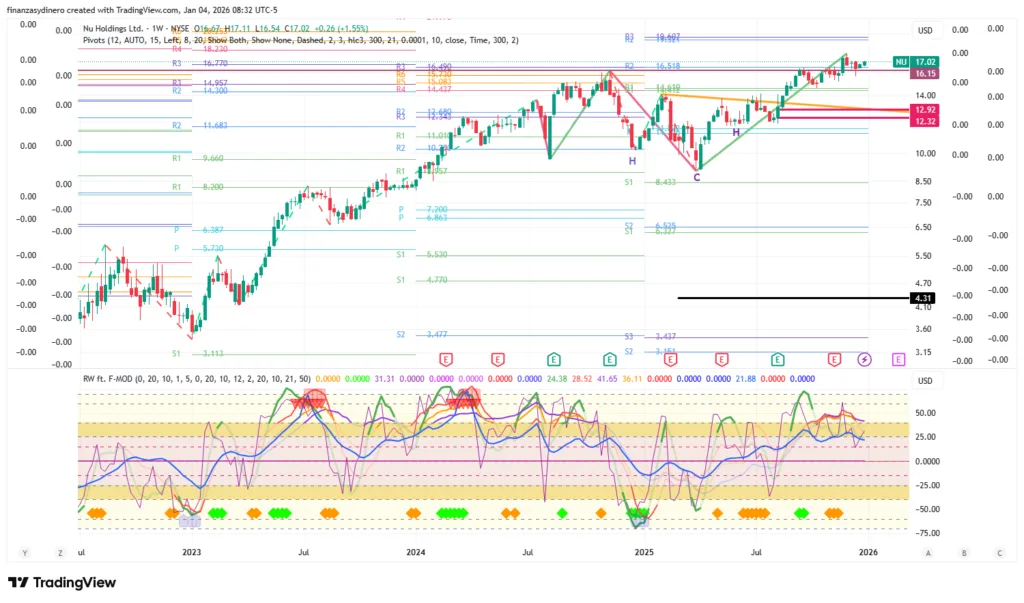Click the rightmost red E earnings marker
This screenshot has height=603, width=1024.
point(834,358)
